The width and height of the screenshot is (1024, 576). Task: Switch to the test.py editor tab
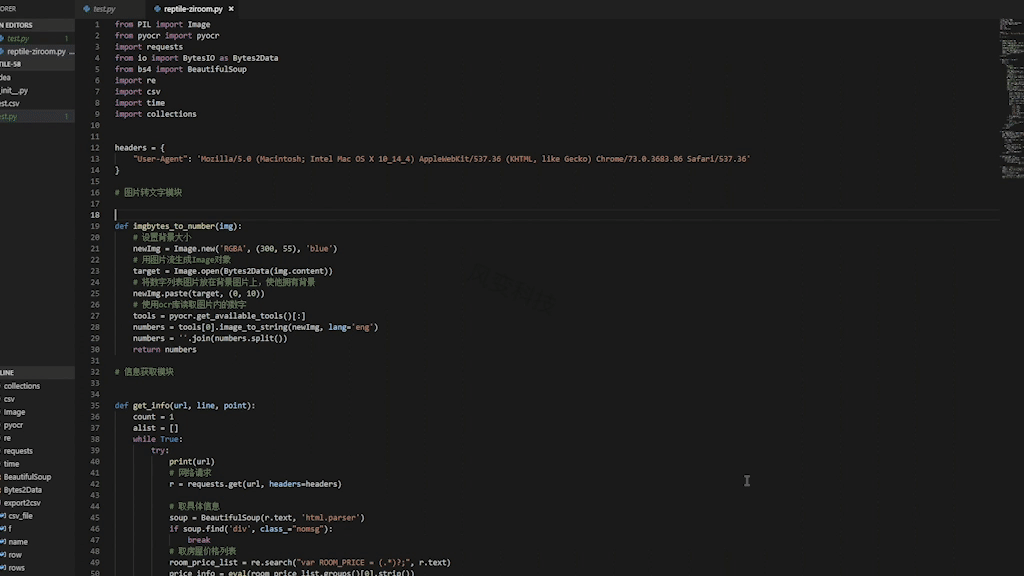coord(104,9)
